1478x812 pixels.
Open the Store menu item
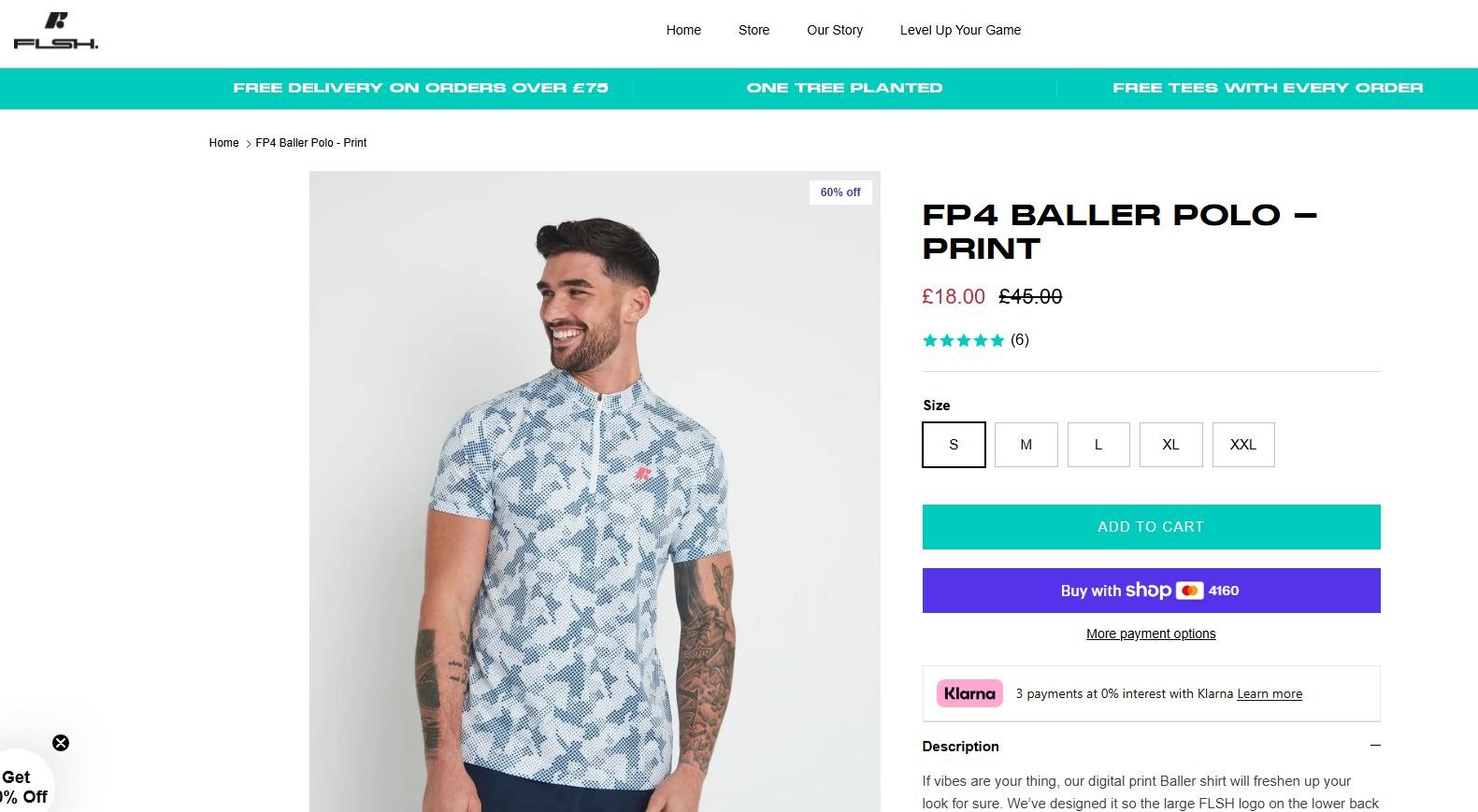click(753, 30)
